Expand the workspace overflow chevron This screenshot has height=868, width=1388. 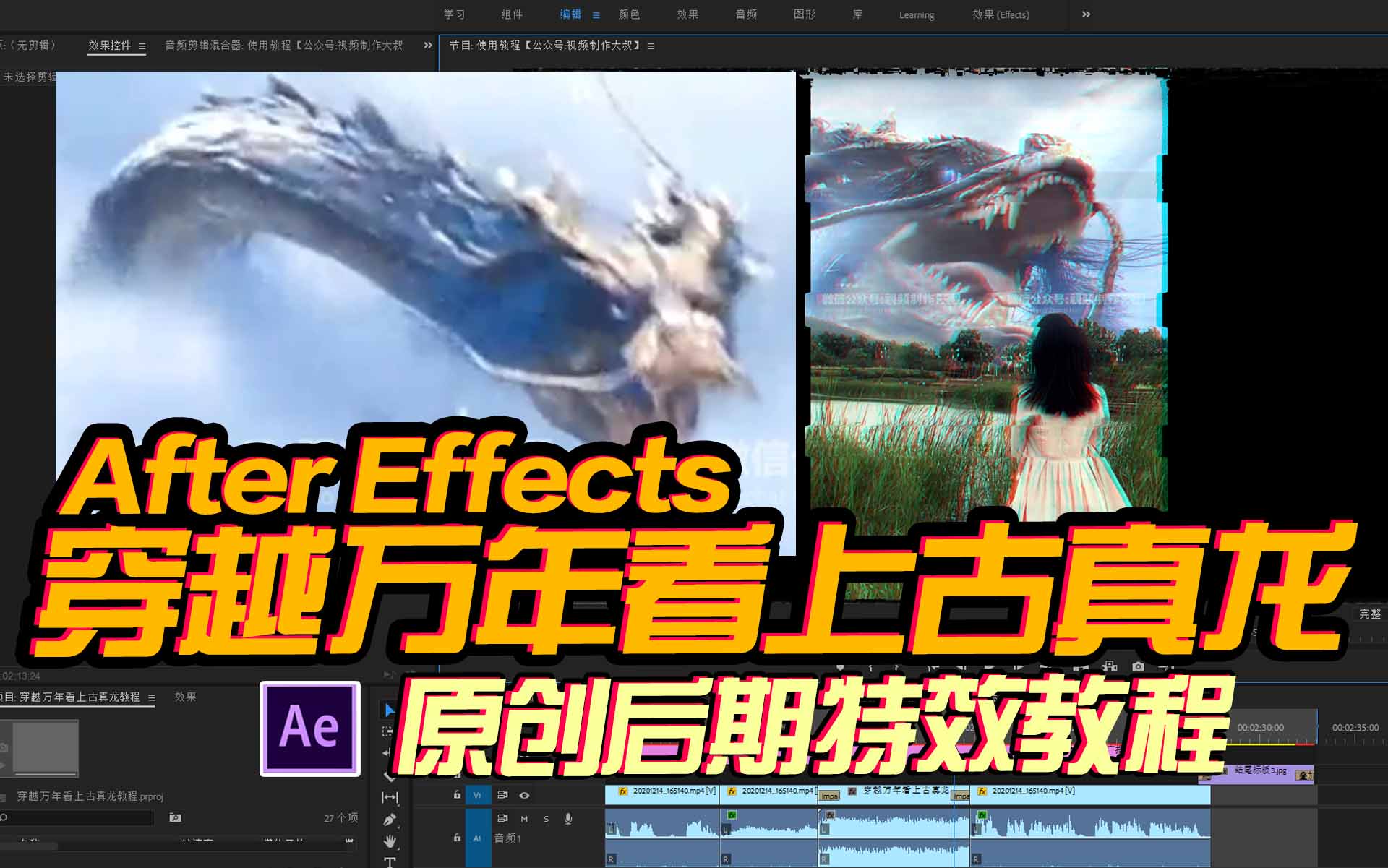1086,14
